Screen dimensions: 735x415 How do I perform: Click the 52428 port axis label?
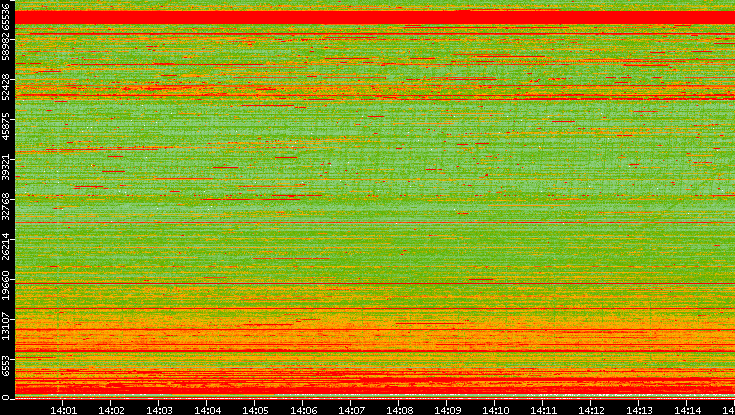pyautogui.click(x=6, y=85)
